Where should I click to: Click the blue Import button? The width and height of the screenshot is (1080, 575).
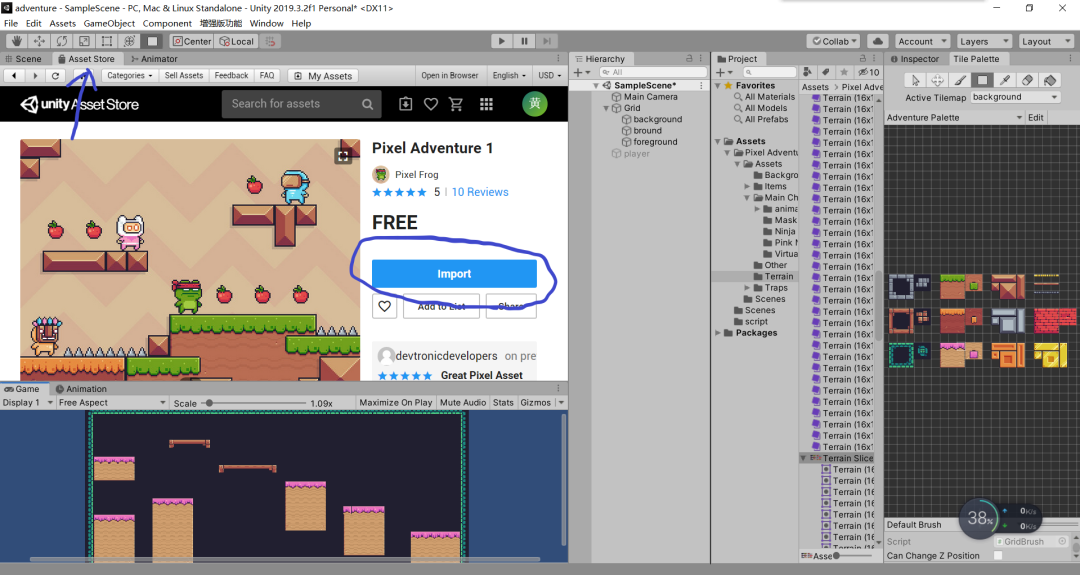(x=454, y=274)
